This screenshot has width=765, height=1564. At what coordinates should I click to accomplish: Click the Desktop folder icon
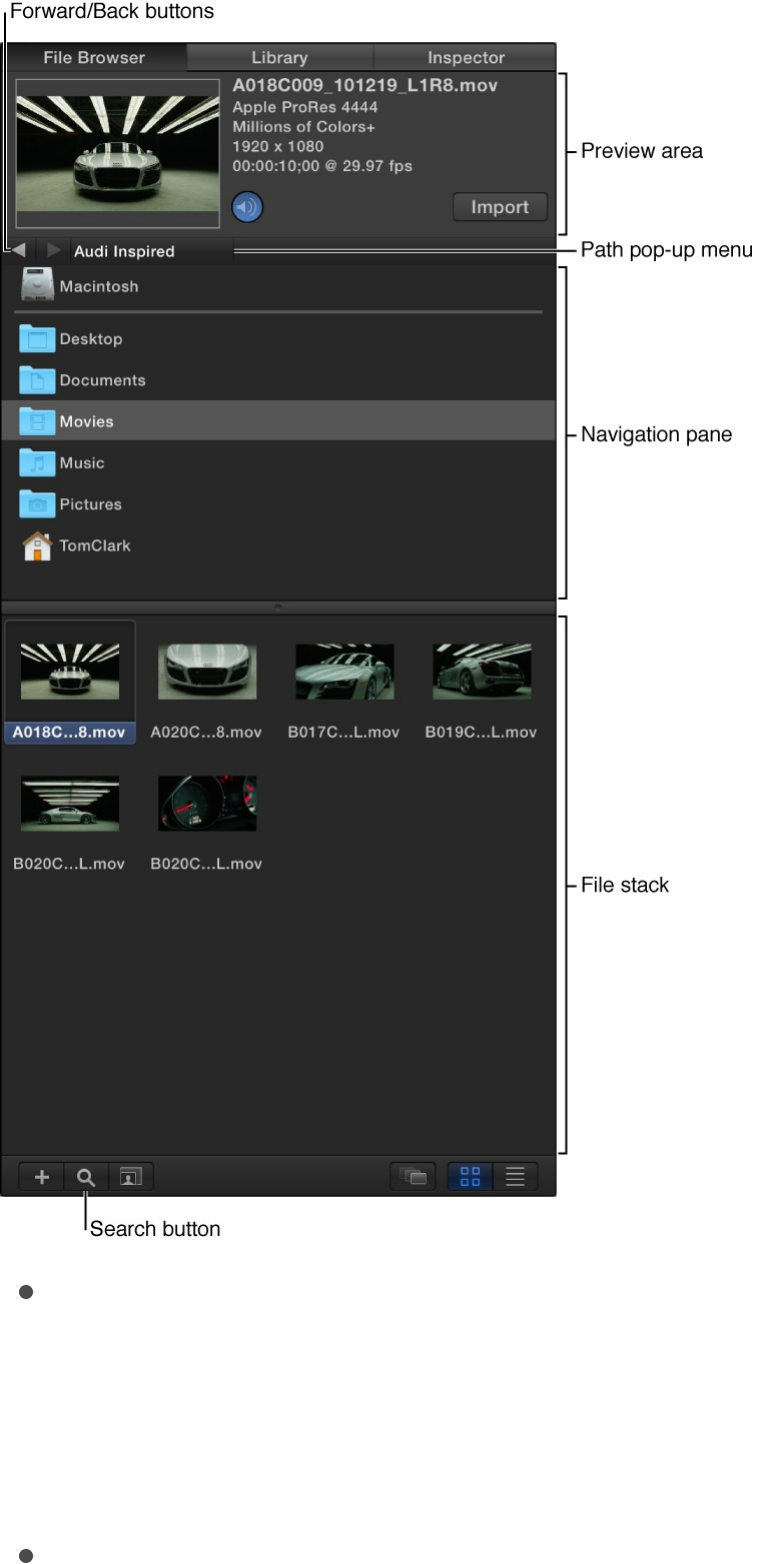coord(37,339)
